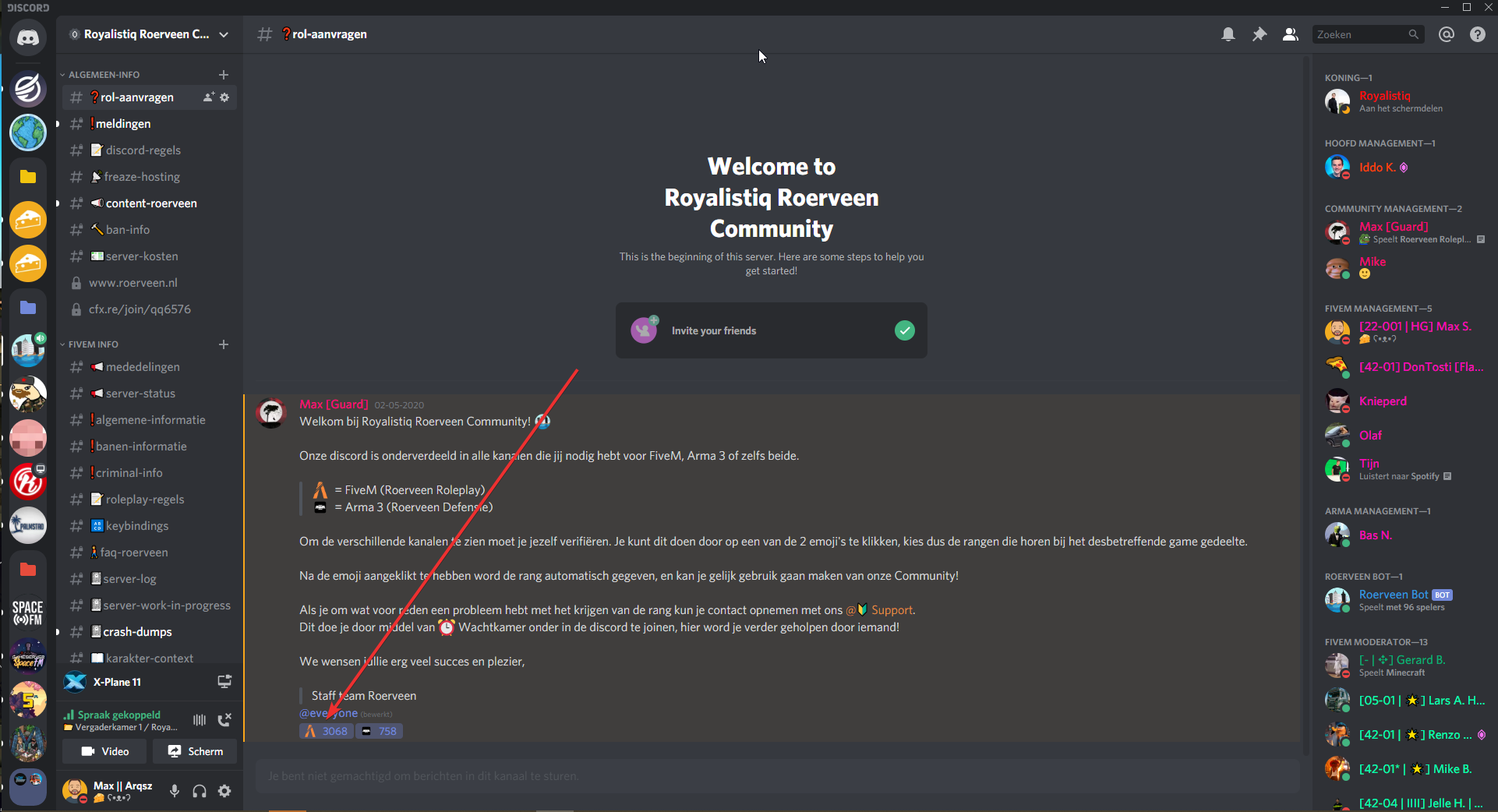Toggle the member list visibility
Viewport: 1498px width, 812px height.
[x=1291, y=34]
